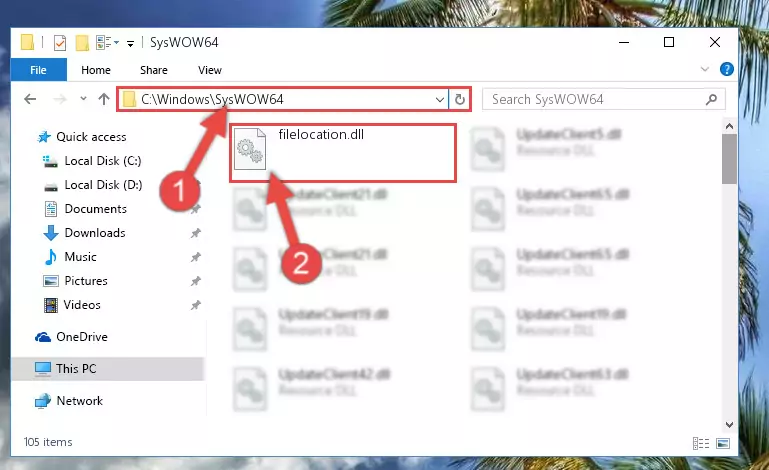769x470 pixels.
Task: Minimize the SysWOW64 window
Action: pyautogui.click(x=624, y=43)
